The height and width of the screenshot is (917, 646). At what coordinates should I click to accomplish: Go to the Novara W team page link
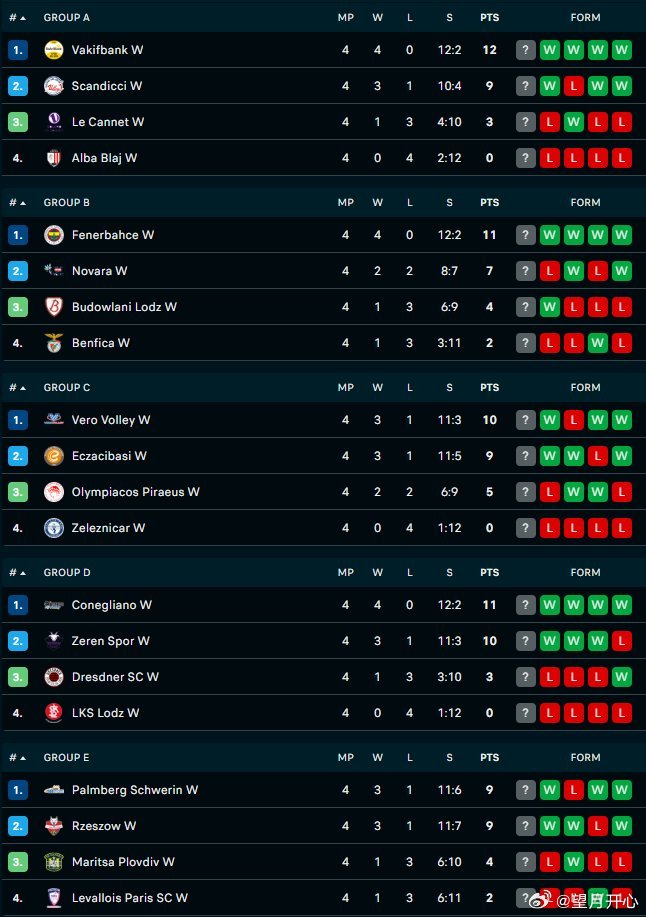pyautogui.click(x=100, y=271)
